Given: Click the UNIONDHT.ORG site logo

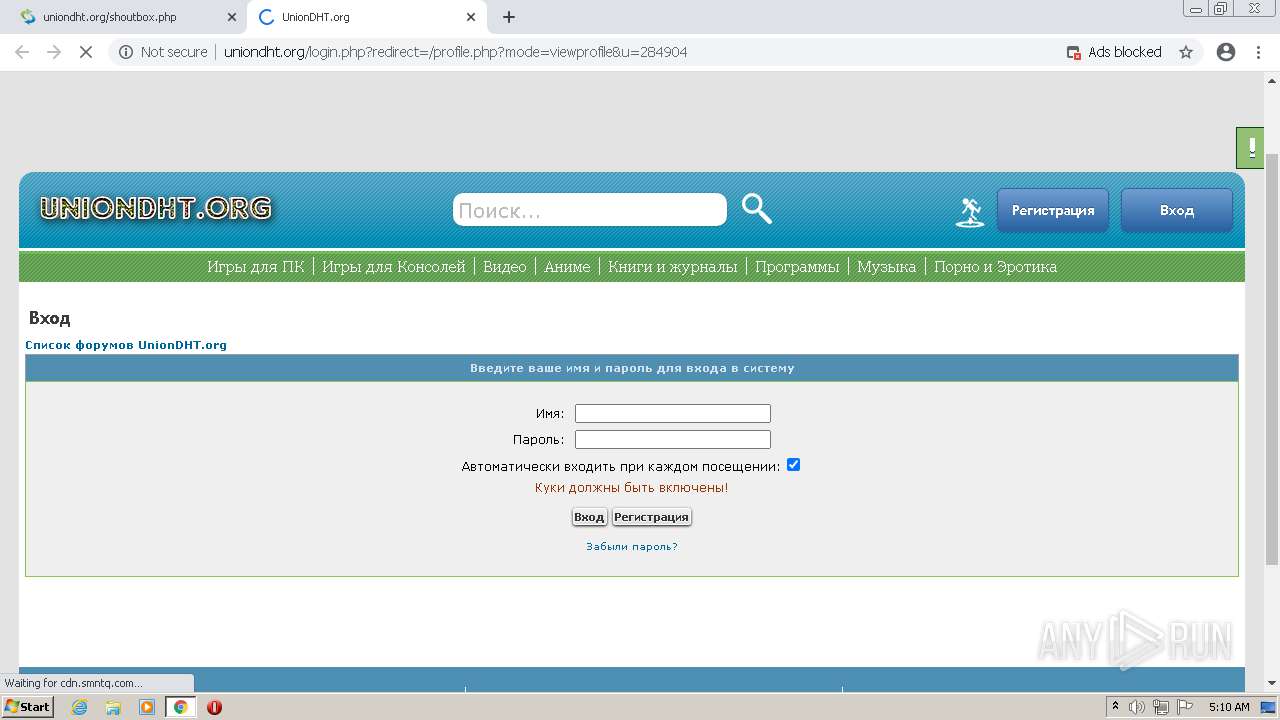Looking at the screenshot, I should click(x=156, y=208).
